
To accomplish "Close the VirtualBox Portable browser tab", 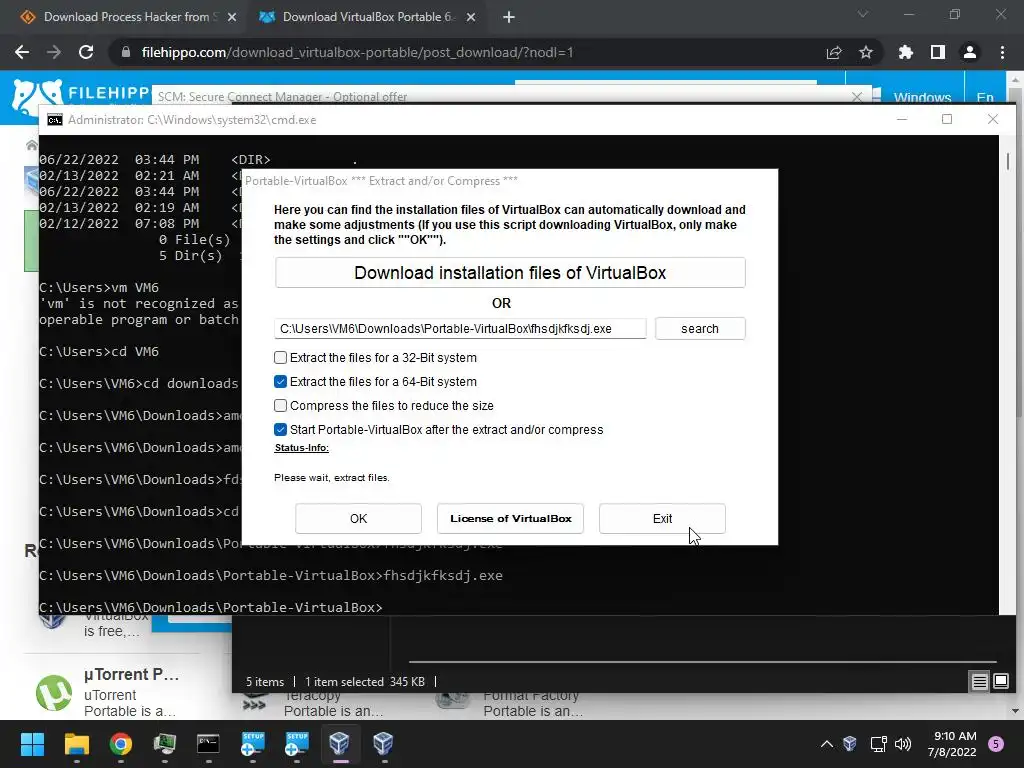I will tap(471, 18).
